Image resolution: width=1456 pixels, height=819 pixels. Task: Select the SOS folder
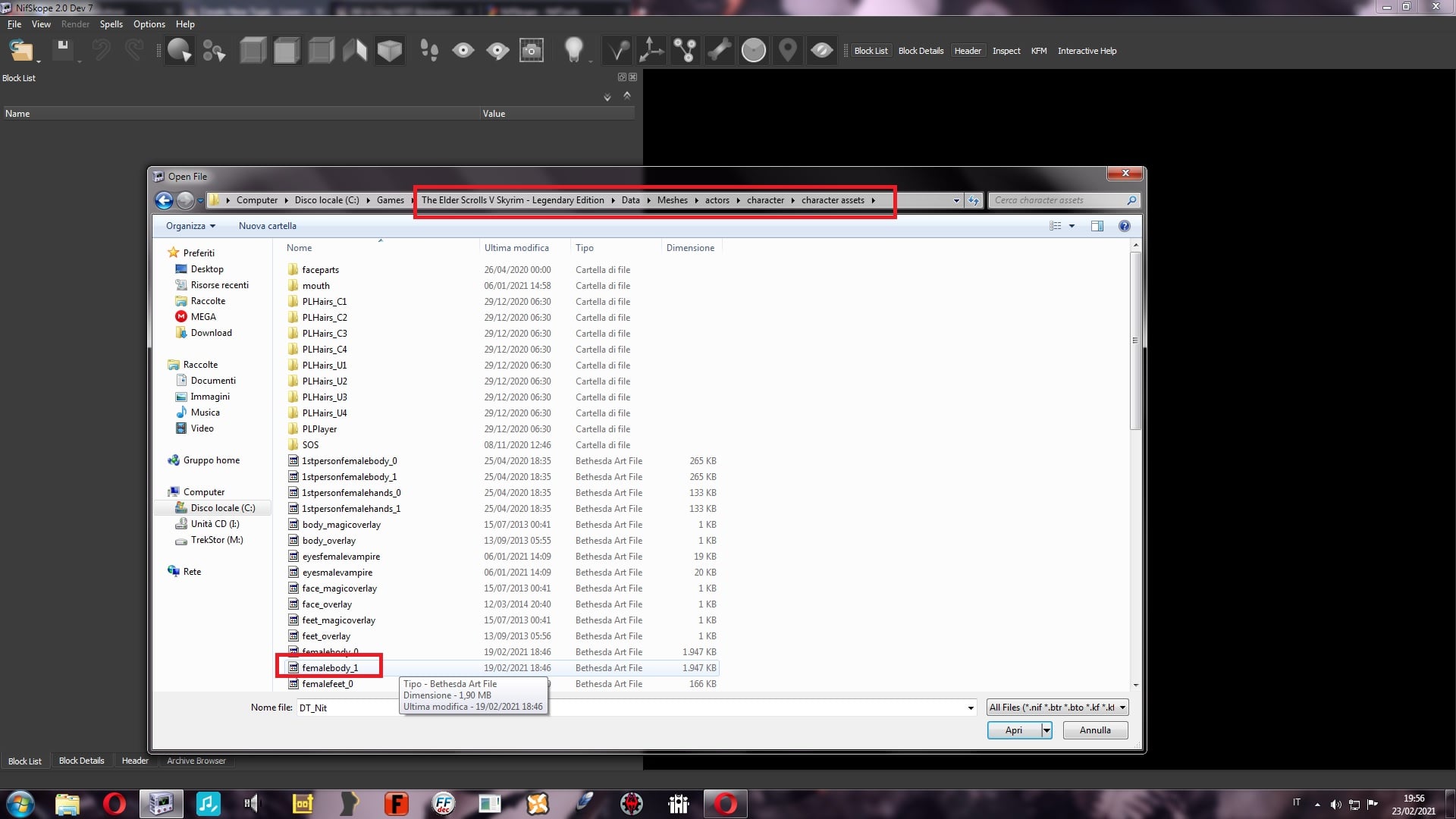point(310,445)
